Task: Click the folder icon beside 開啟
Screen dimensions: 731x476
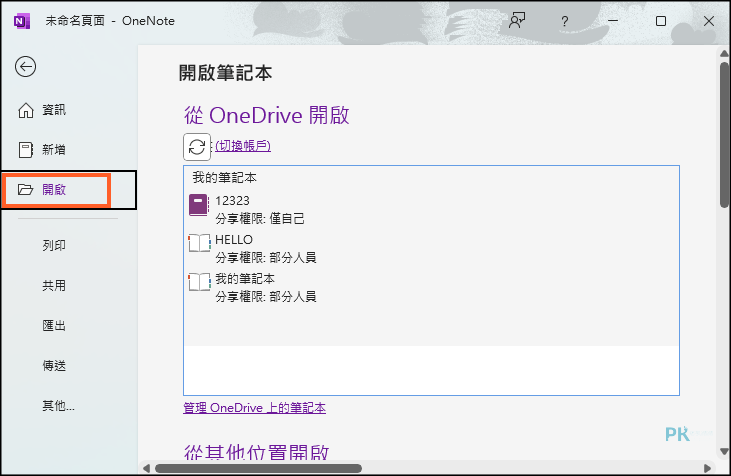Action: click(26, 190)
